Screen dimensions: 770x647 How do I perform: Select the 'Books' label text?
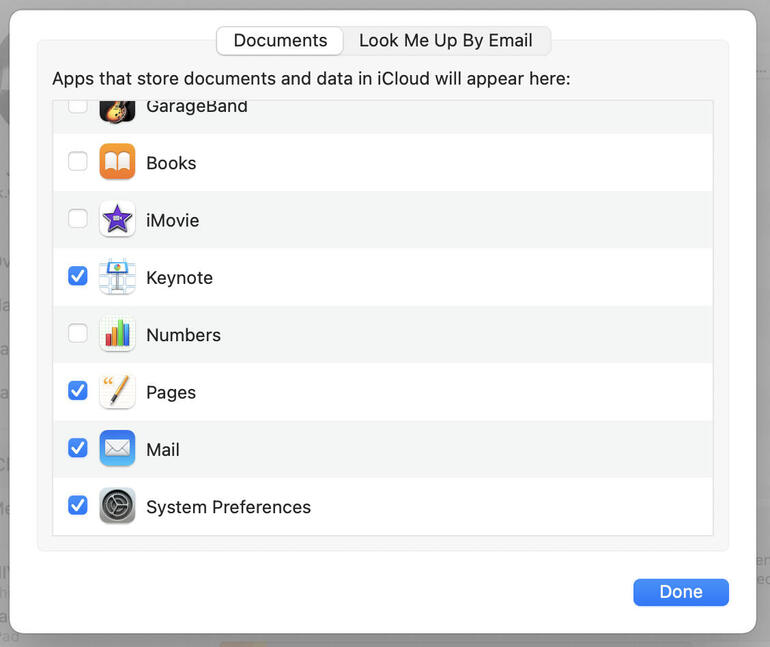pyautogui.click(x=171, y=163)
